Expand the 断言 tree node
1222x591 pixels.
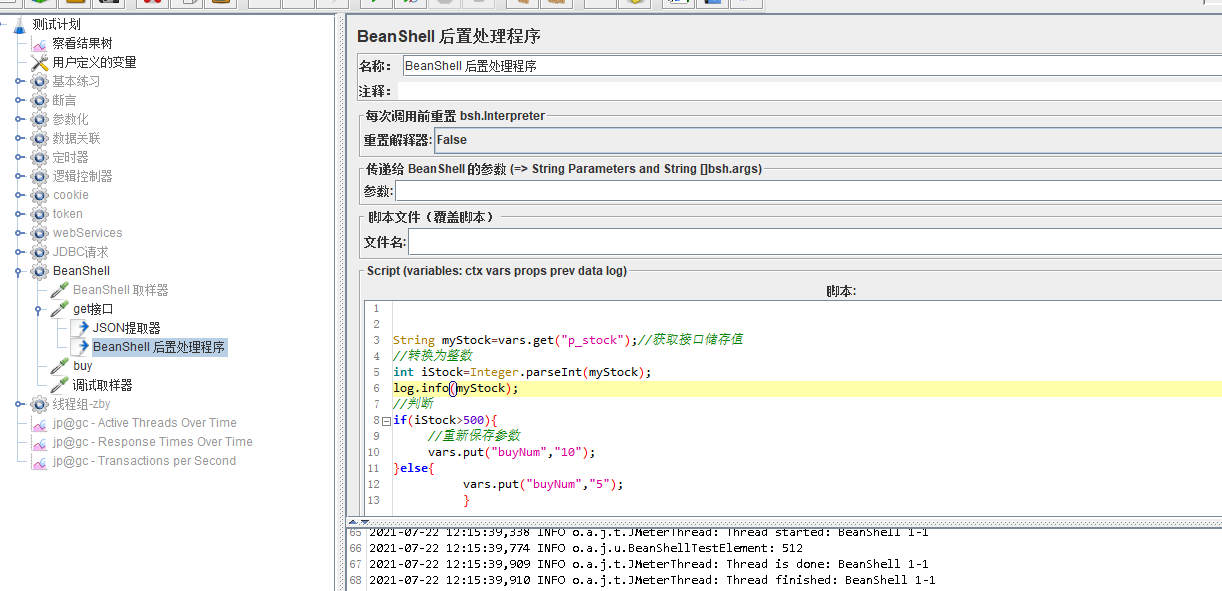point(19,100)
